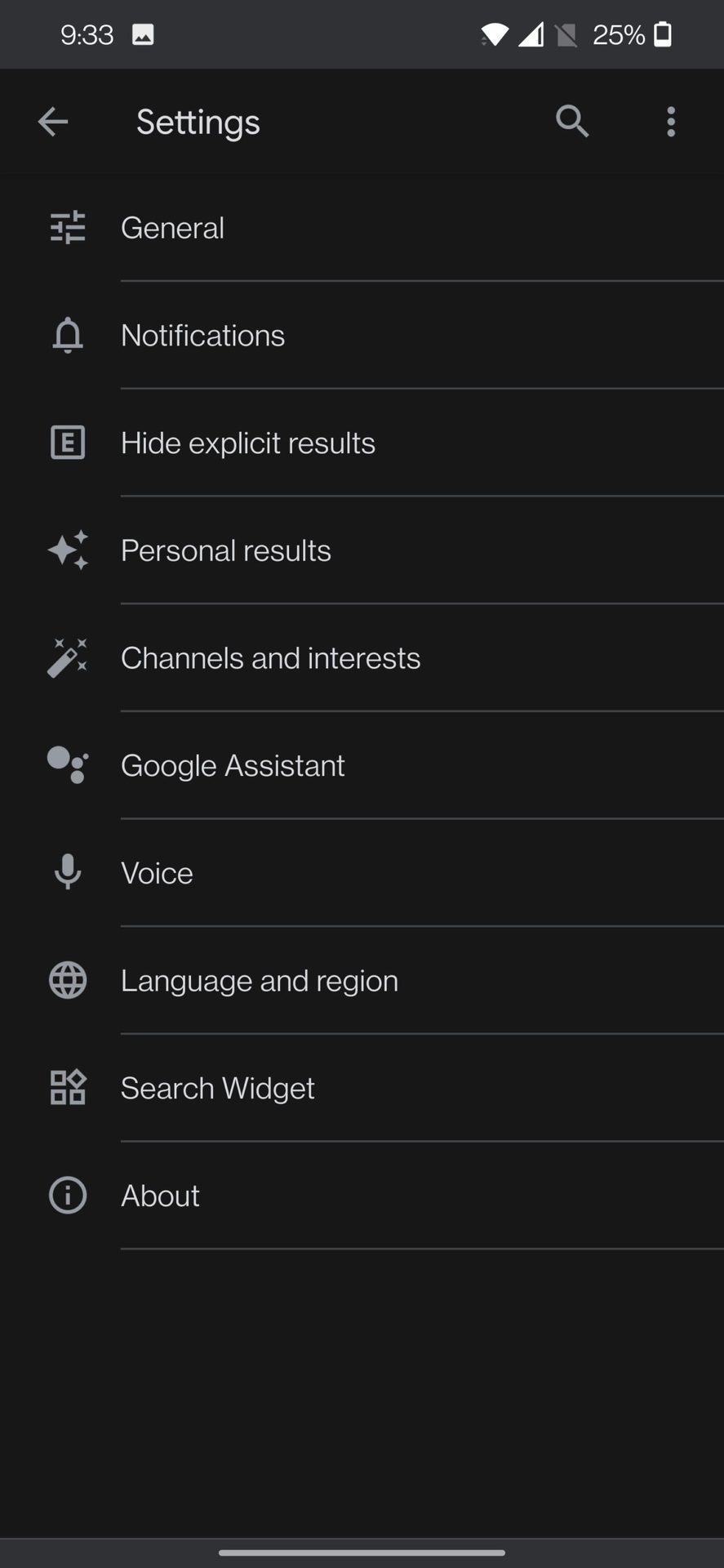This screenshot has height=1568, width=724.
Task: Tap the Google Assistant dots icon
Action: (x=68, y=765)
